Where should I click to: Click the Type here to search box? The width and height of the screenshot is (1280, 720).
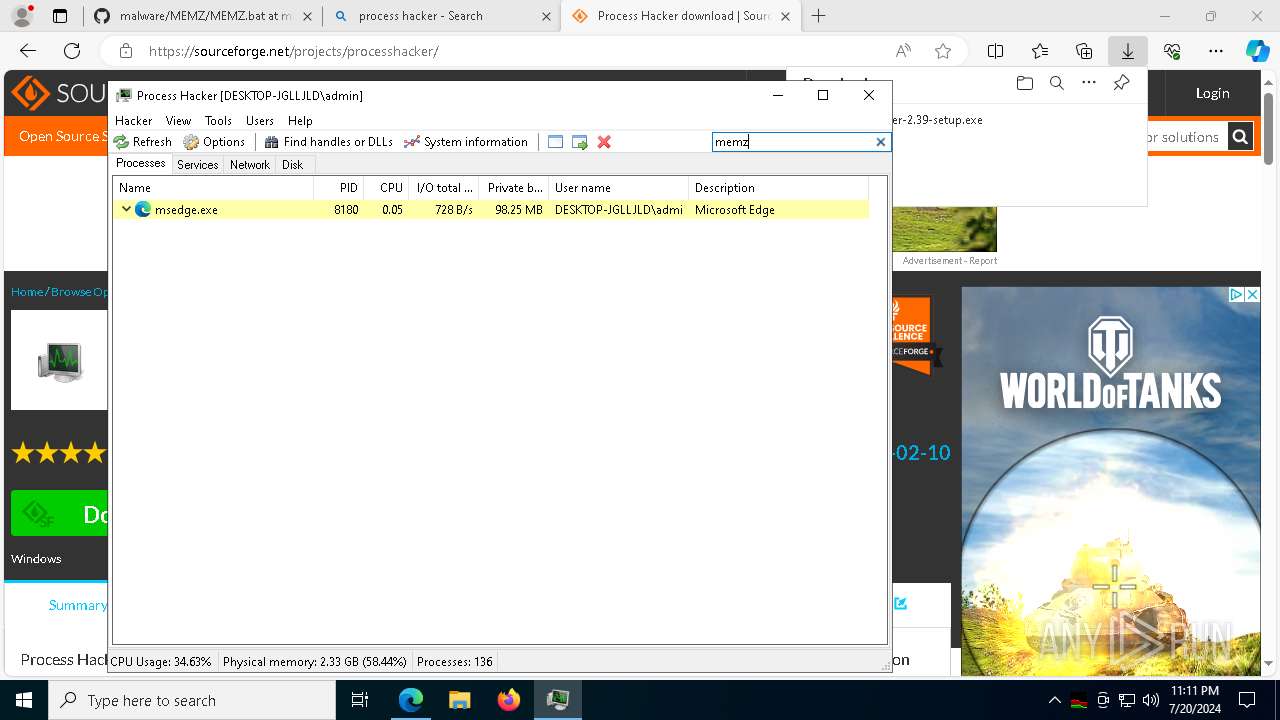(192, 700)
